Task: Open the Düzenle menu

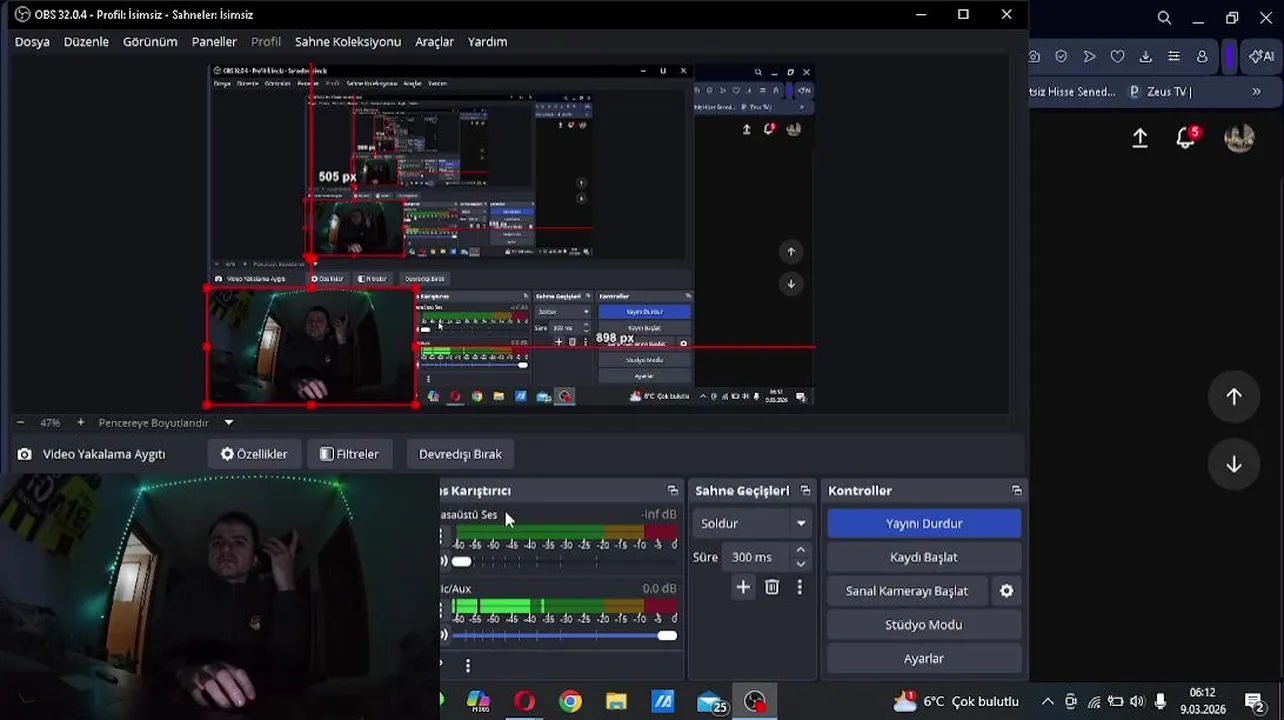Action: point(86,42)
